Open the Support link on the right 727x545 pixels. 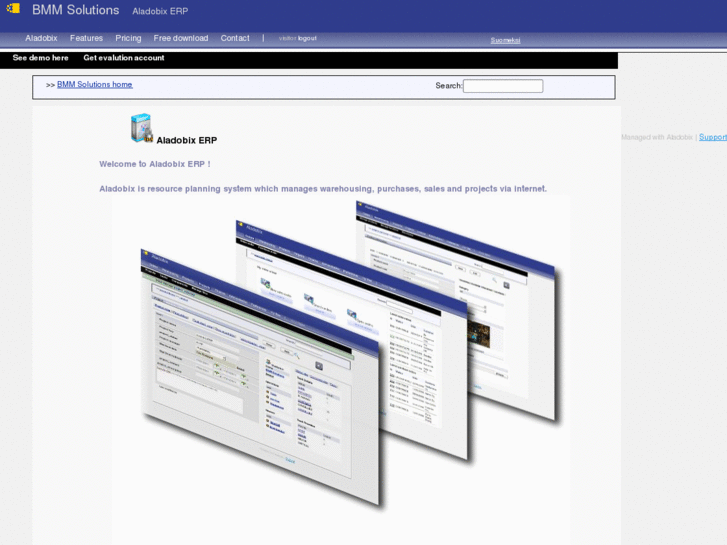(713, 137)
